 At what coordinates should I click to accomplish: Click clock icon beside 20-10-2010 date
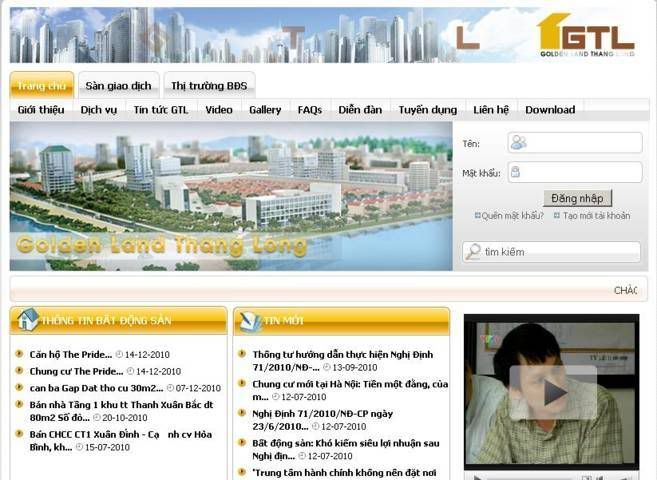pos(97,417)
